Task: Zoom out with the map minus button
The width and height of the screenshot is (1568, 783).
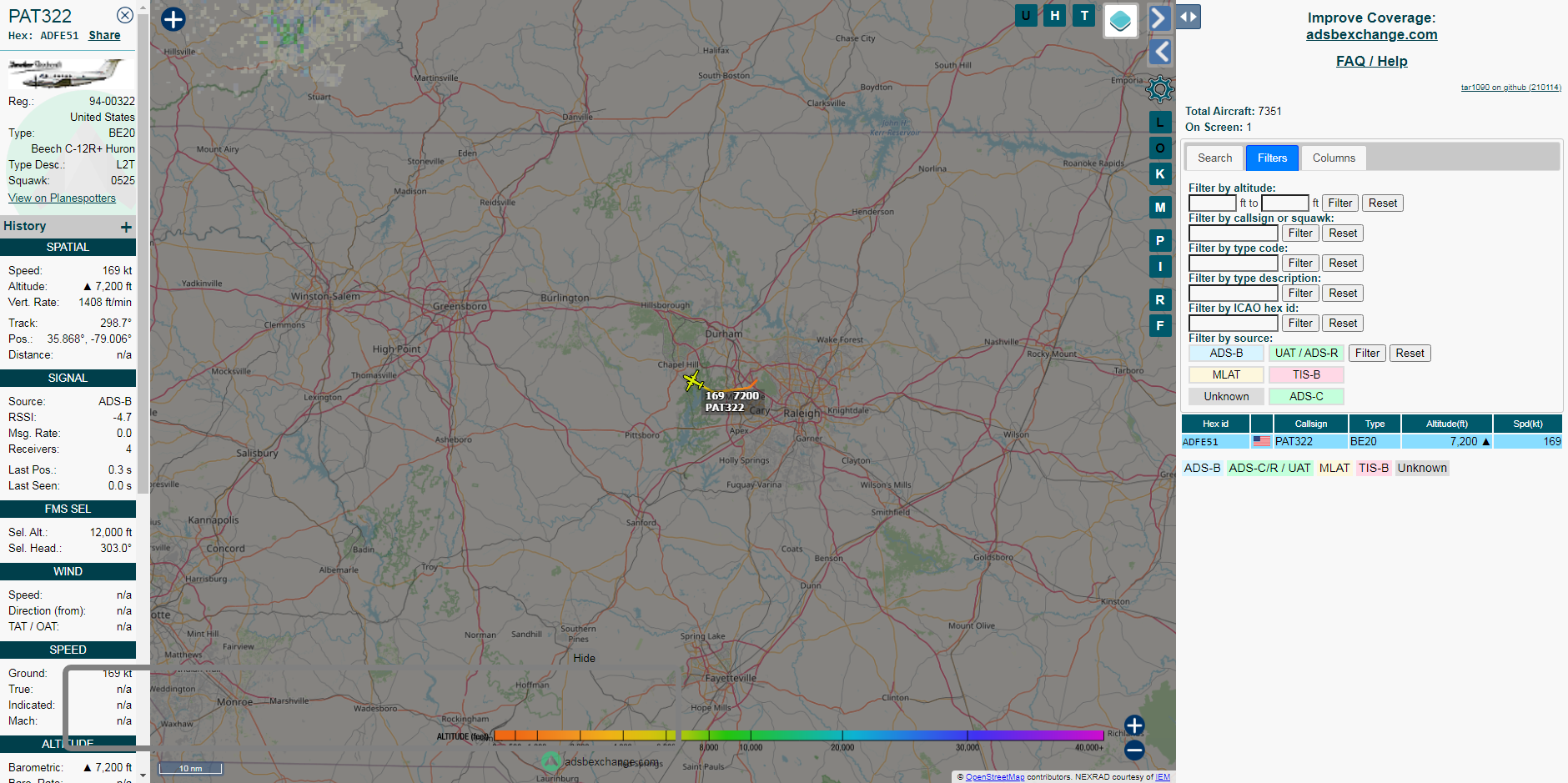Action: 1134,750
